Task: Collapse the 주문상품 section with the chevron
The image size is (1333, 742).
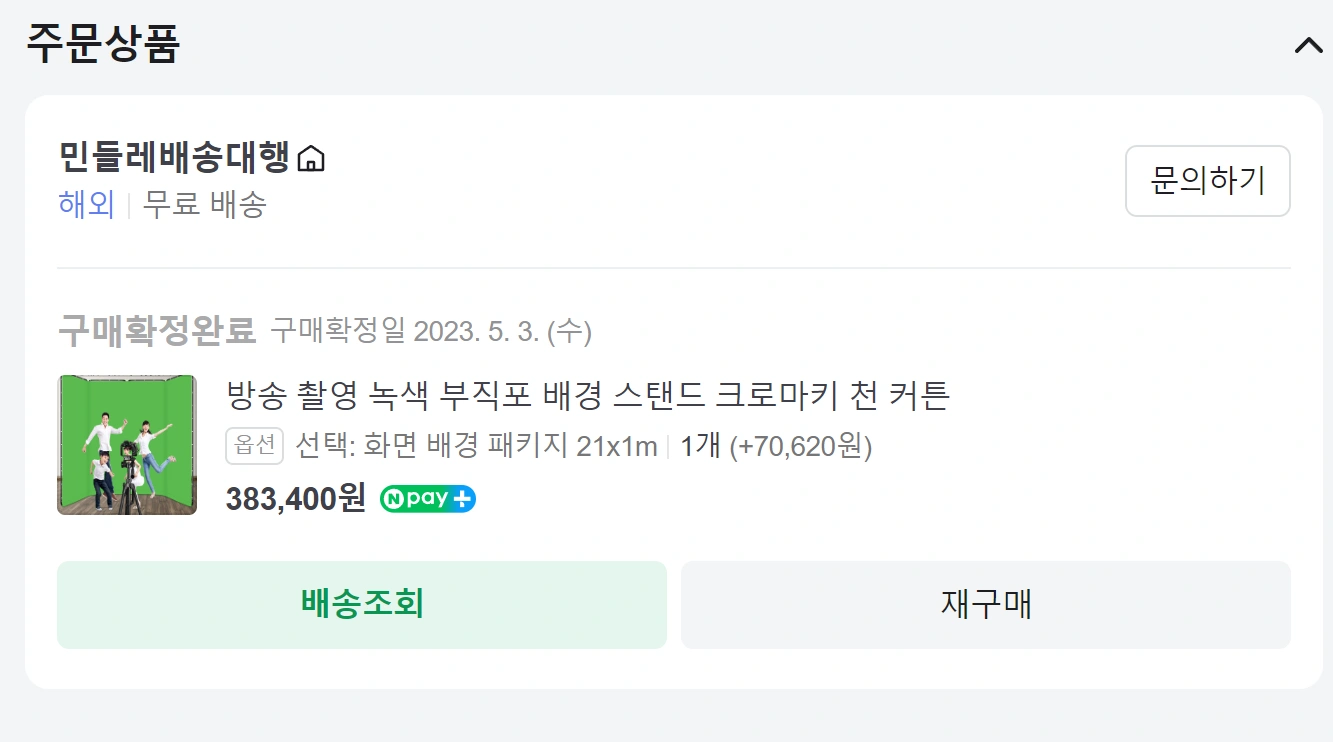Action: point(1308,46)
